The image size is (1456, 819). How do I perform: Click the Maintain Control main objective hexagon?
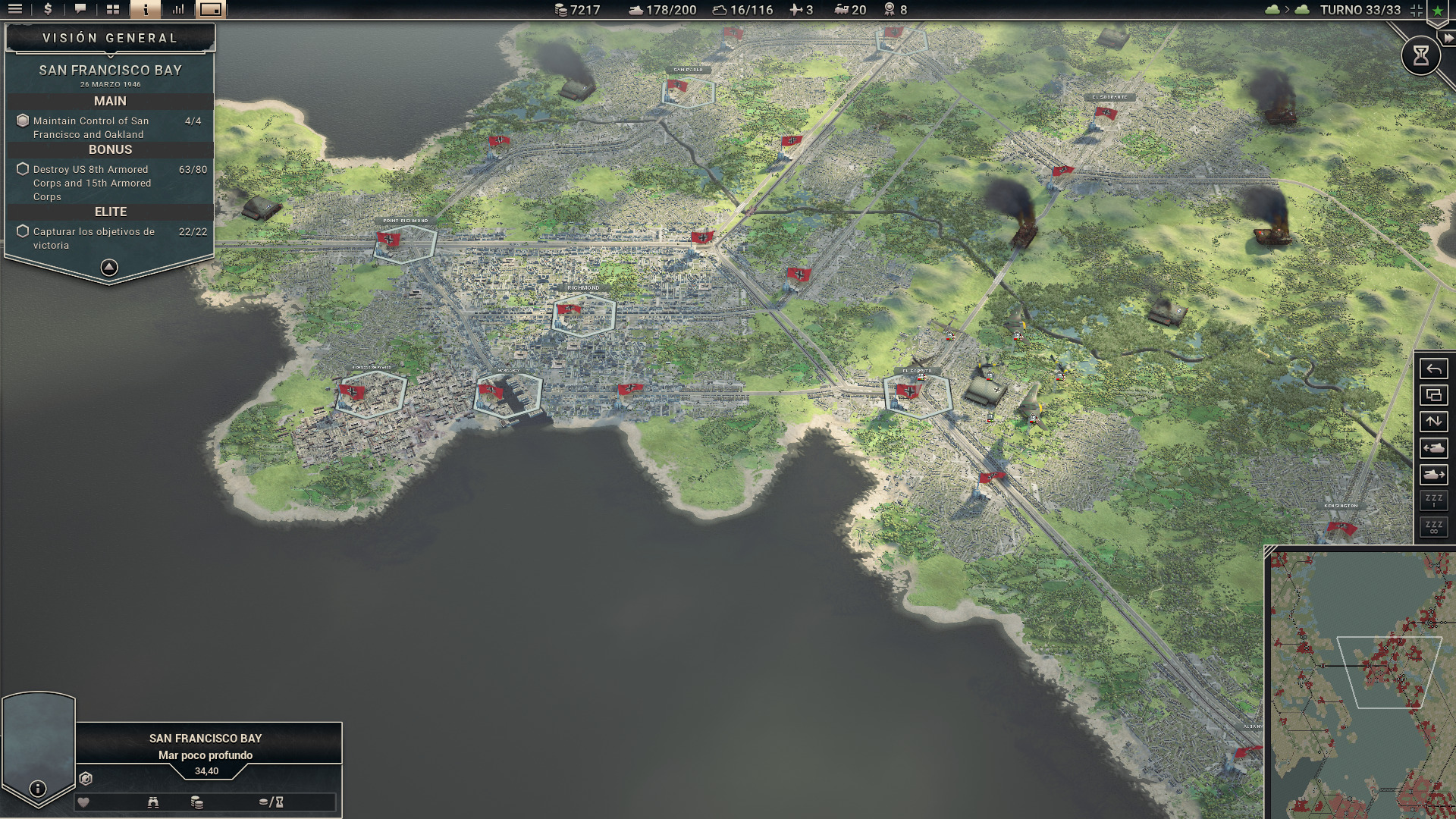coord(23,121)
